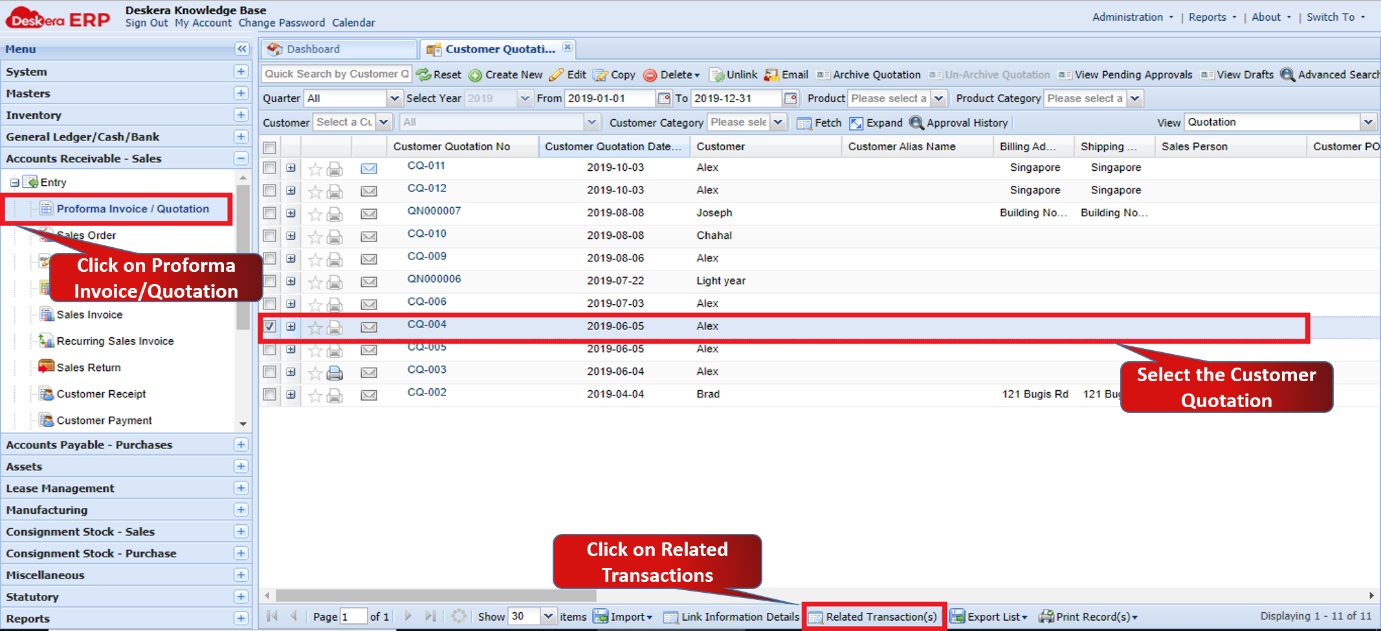Open Advanced Search
Image resolution: width=1381 pixels, height=631 pixels.
tap(1331, 75)
